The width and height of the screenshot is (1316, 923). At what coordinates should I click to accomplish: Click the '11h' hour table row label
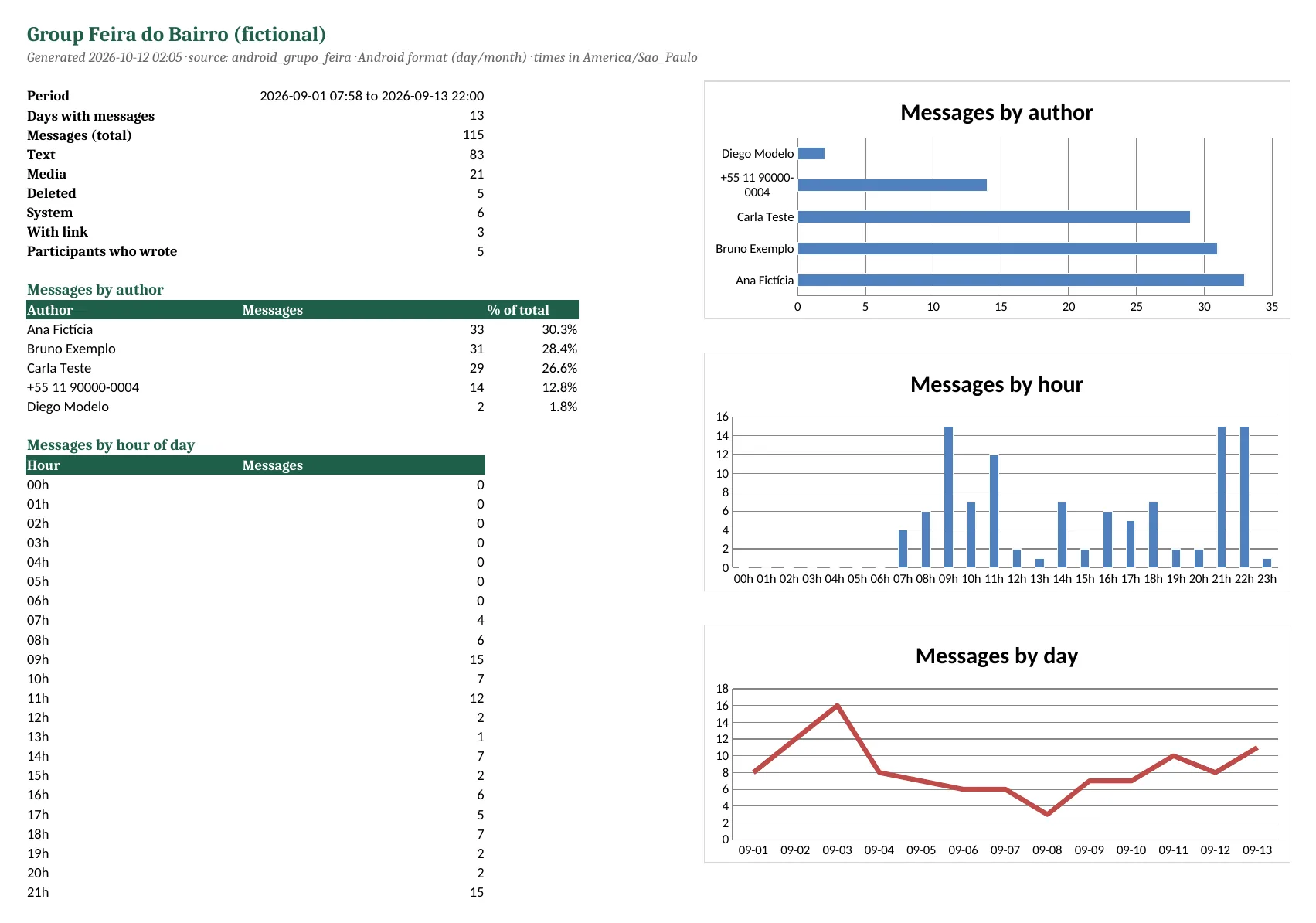(x=38, y=698)
